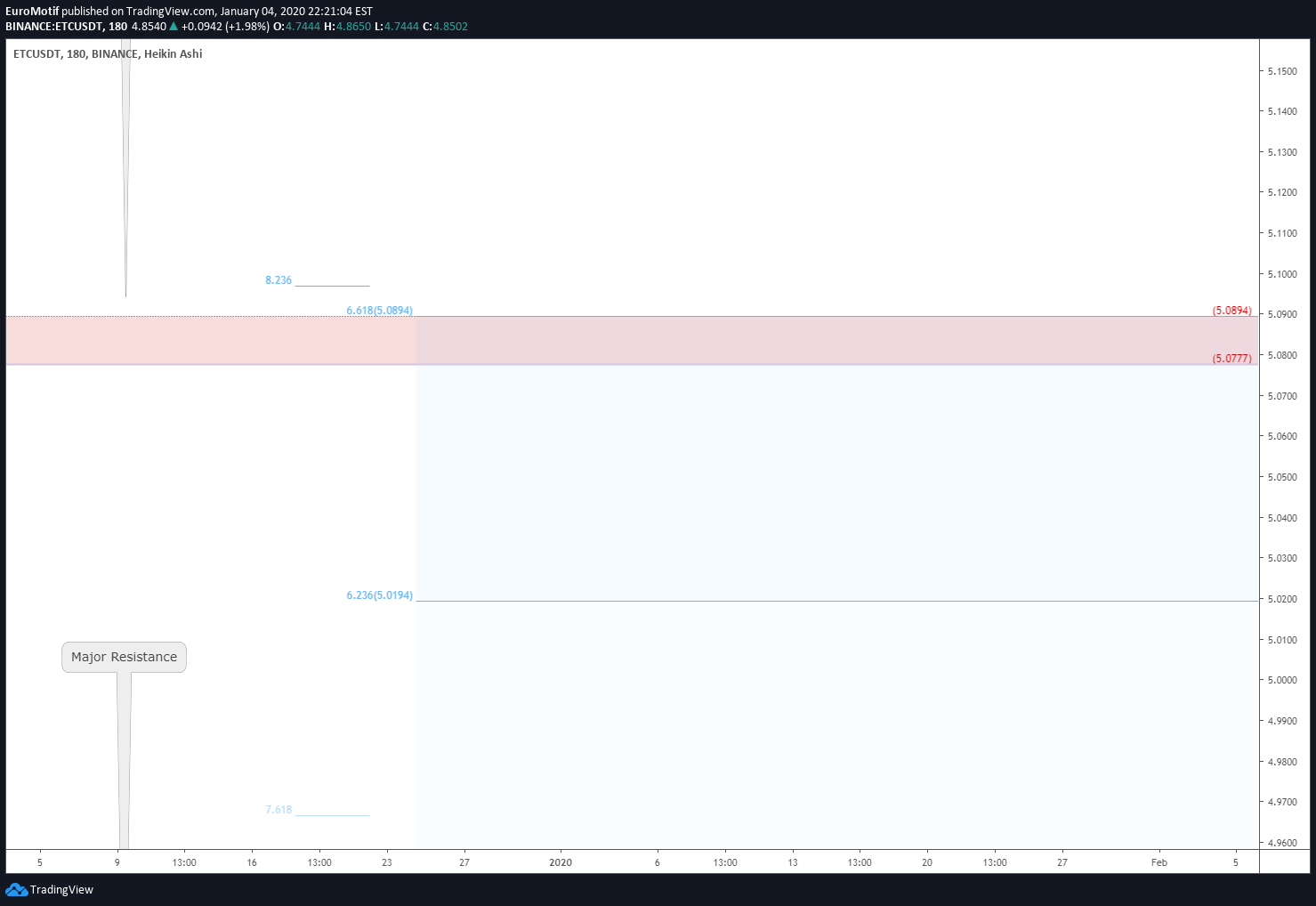
Task: Click the 5.1000 price axis value
Action: [1282, 274]
